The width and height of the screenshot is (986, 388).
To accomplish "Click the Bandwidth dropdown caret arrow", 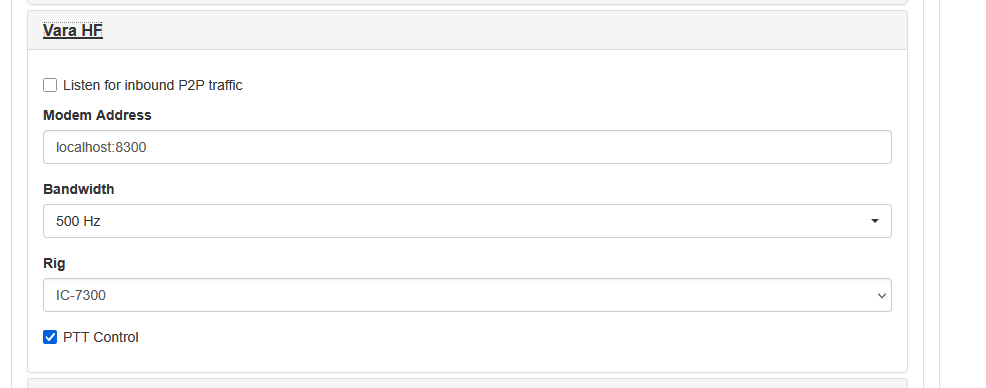I will point(875,221).
